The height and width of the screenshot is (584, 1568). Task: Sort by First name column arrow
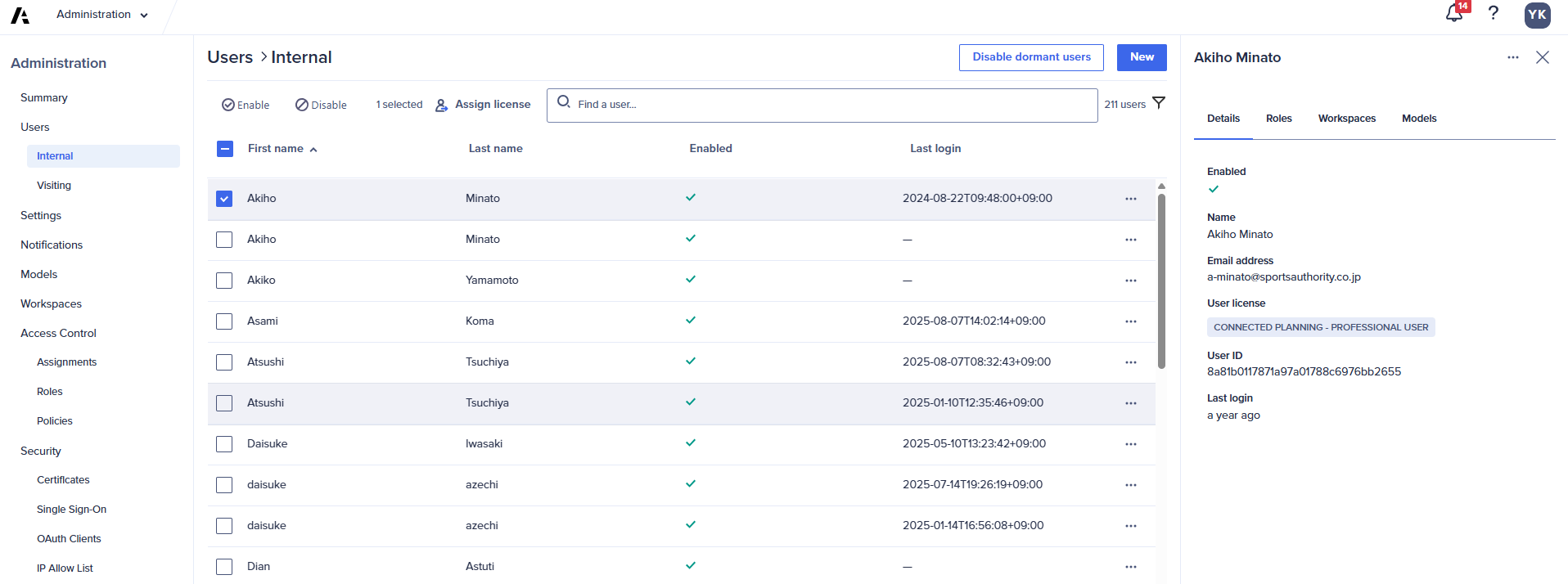313,150
